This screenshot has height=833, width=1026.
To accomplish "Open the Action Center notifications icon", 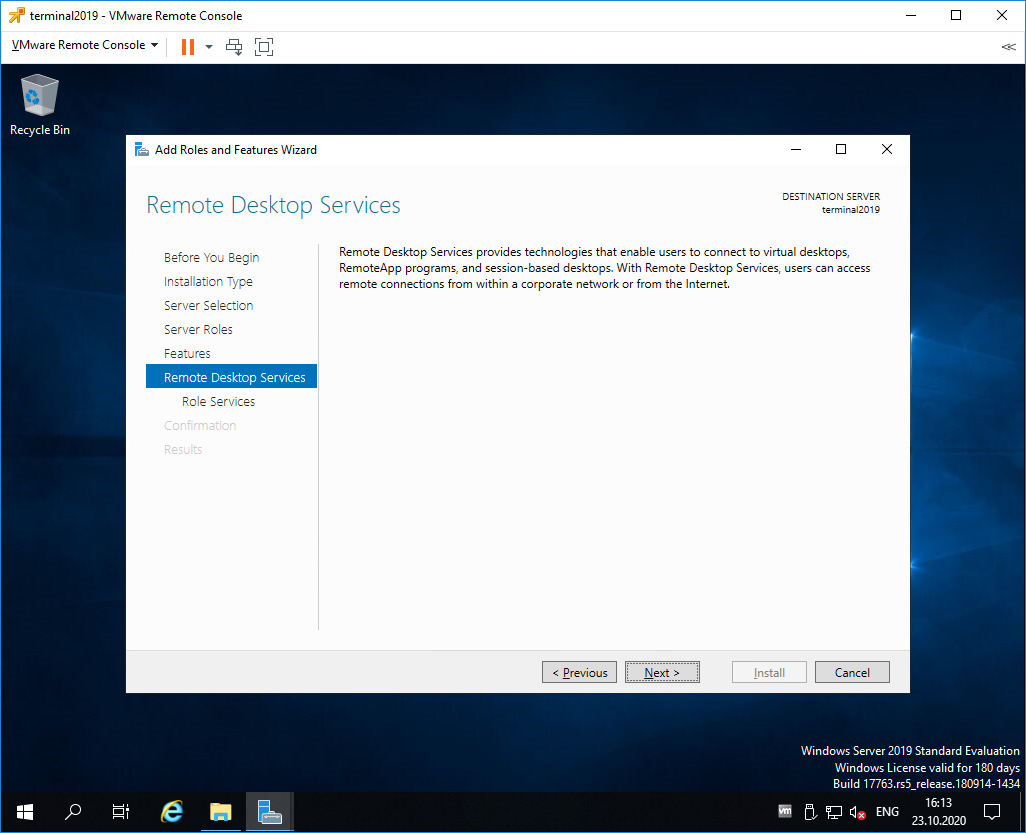I will (x=992, y=811).
